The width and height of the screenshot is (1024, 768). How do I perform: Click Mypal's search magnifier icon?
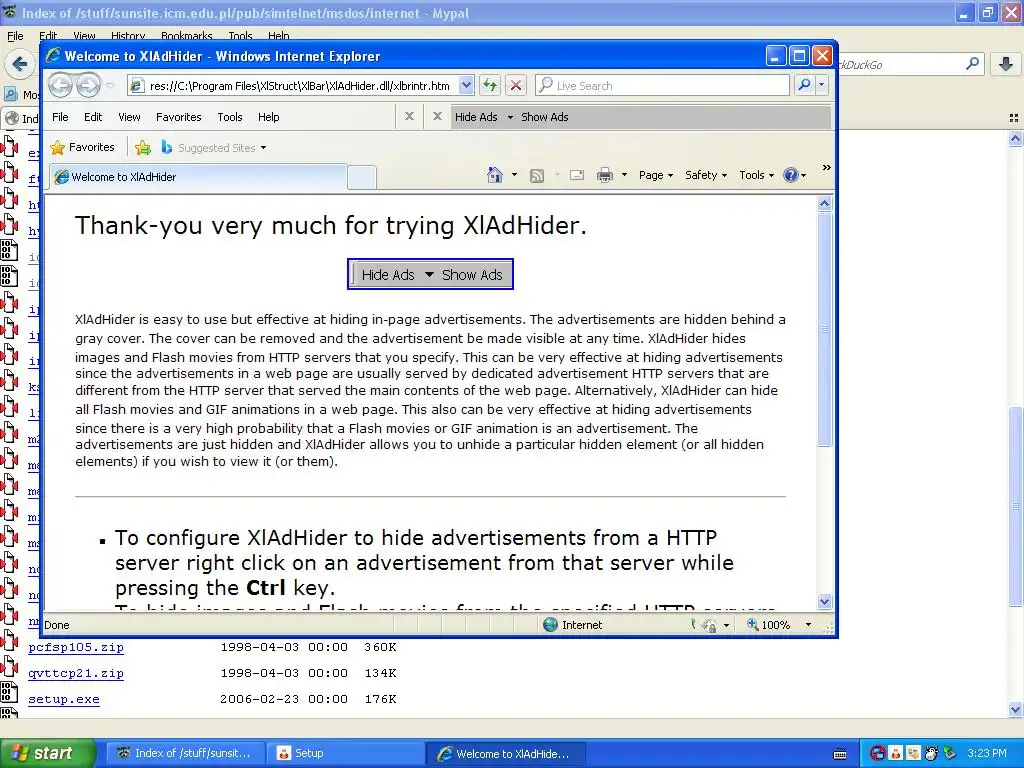(972, 64)
